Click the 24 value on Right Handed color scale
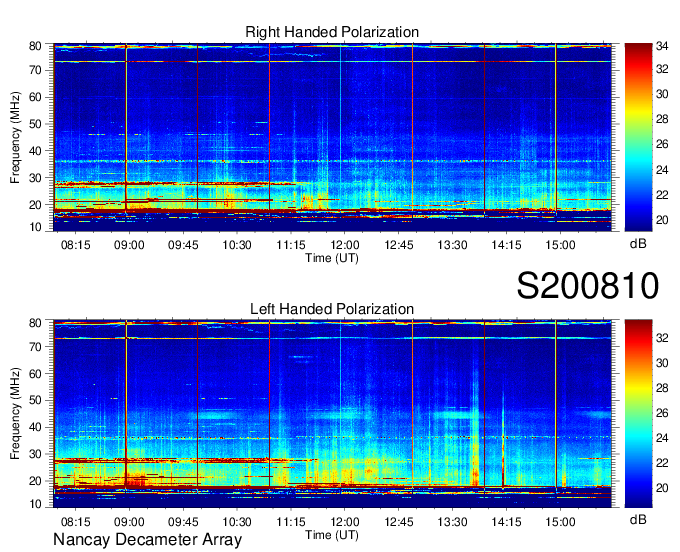 (662, 170)
